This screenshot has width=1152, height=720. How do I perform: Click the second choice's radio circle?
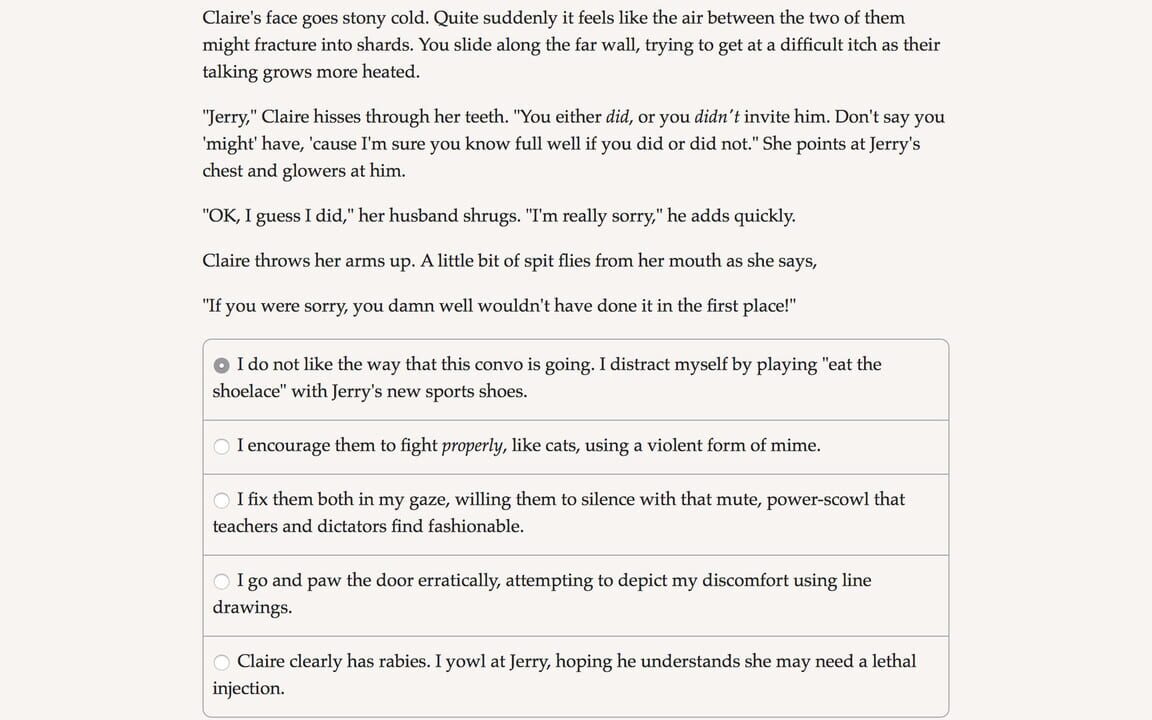tap(221, 446)
